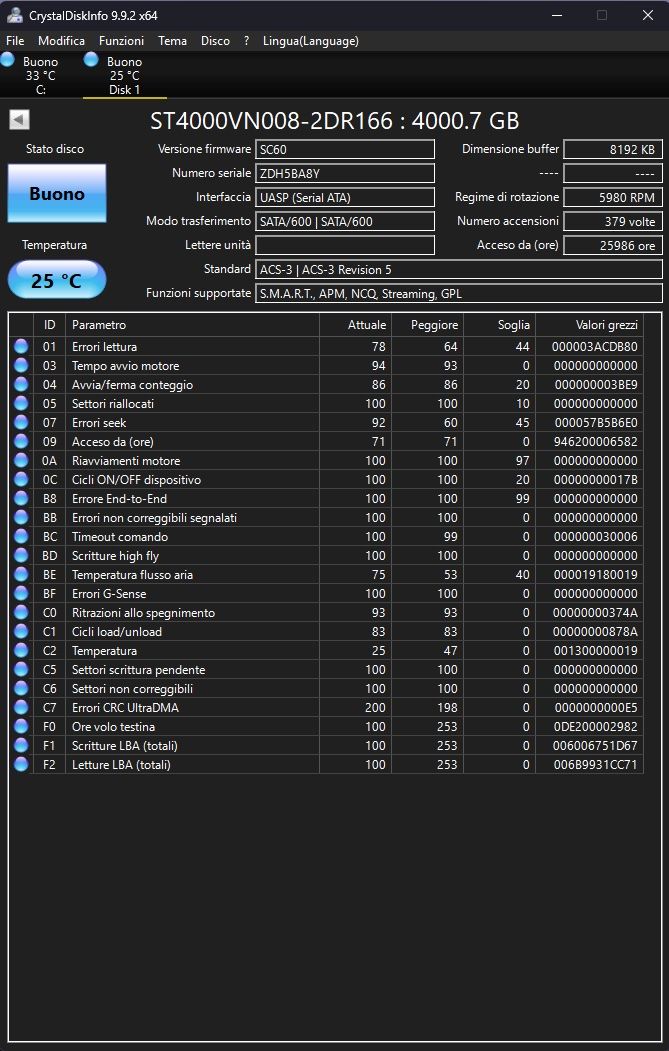Select the C2 Temperatura parameter row
The height and width of the screenshot is (1051, 669).
(326, 651)
